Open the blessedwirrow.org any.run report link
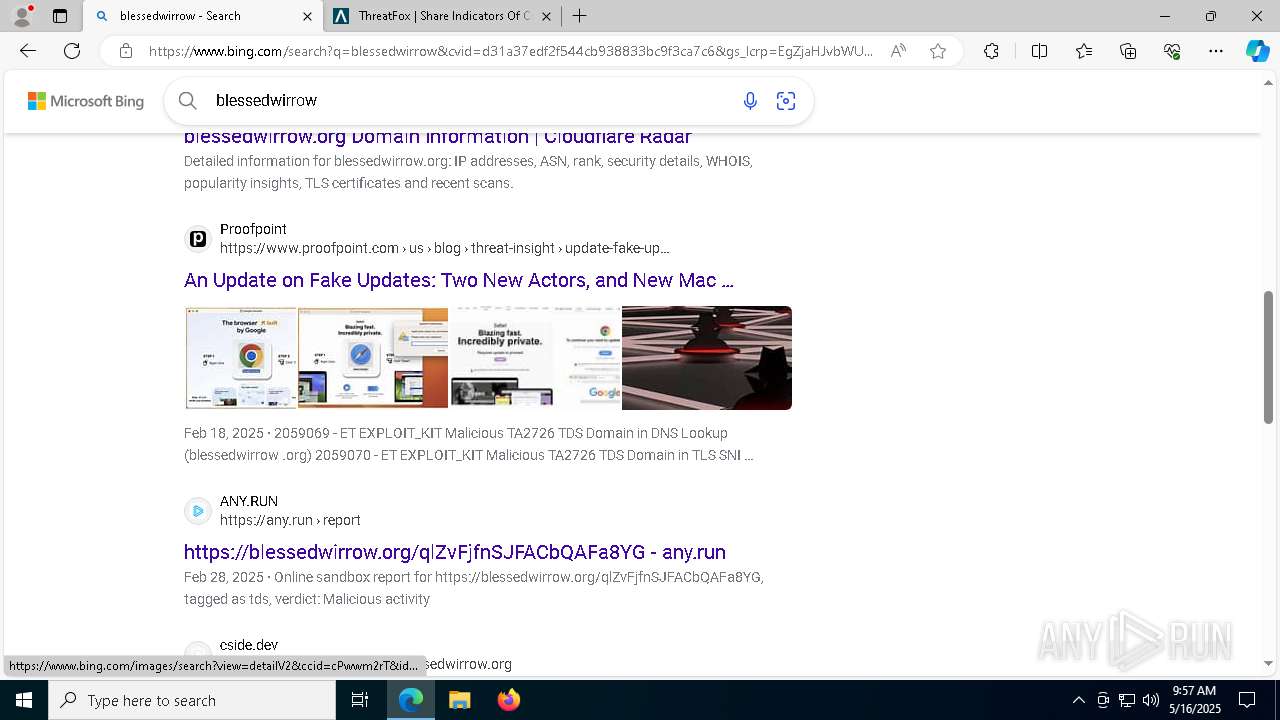The image size is (1280, 720). point(455,552)
